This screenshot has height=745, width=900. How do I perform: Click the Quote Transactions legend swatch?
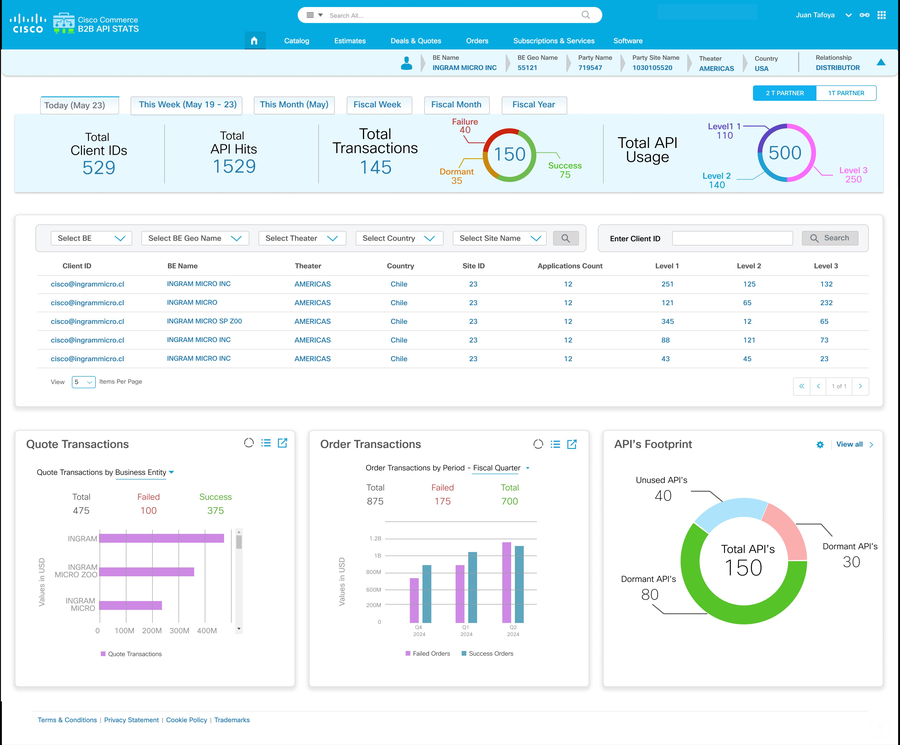(x=103, y=654)
